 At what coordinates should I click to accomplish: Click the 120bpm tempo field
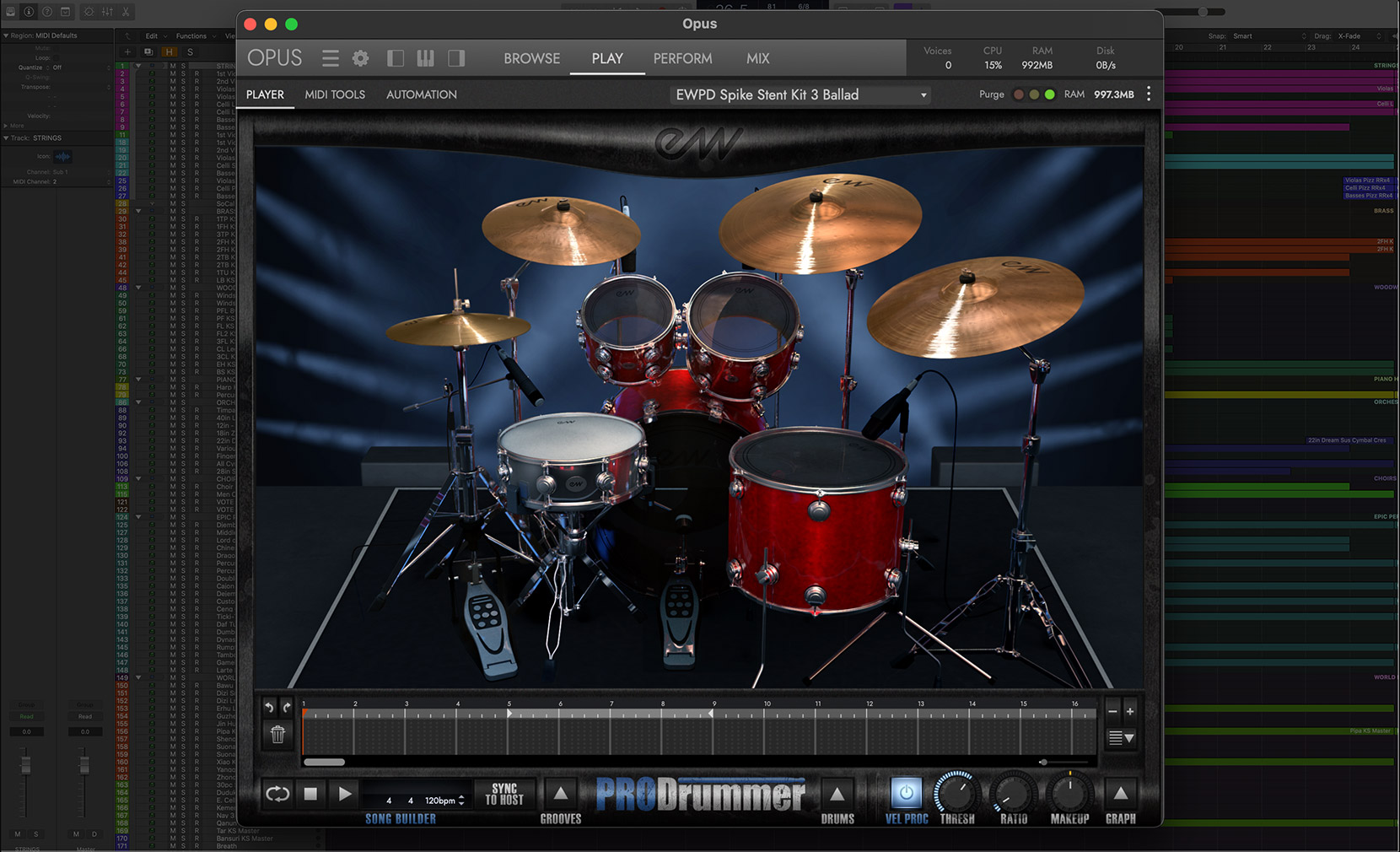coord(440,801)
